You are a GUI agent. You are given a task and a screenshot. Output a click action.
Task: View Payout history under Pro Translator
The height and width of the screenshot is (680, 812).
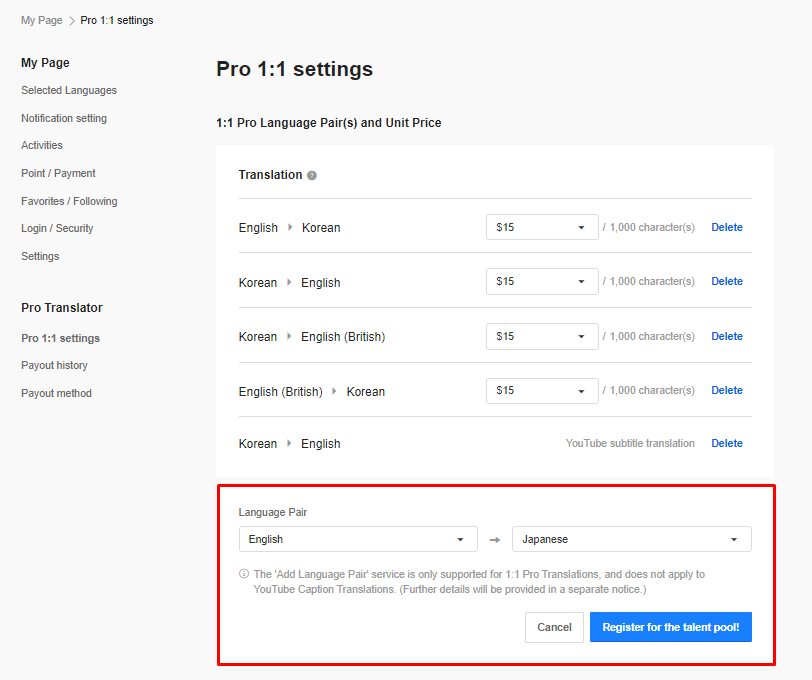[54, 365]
